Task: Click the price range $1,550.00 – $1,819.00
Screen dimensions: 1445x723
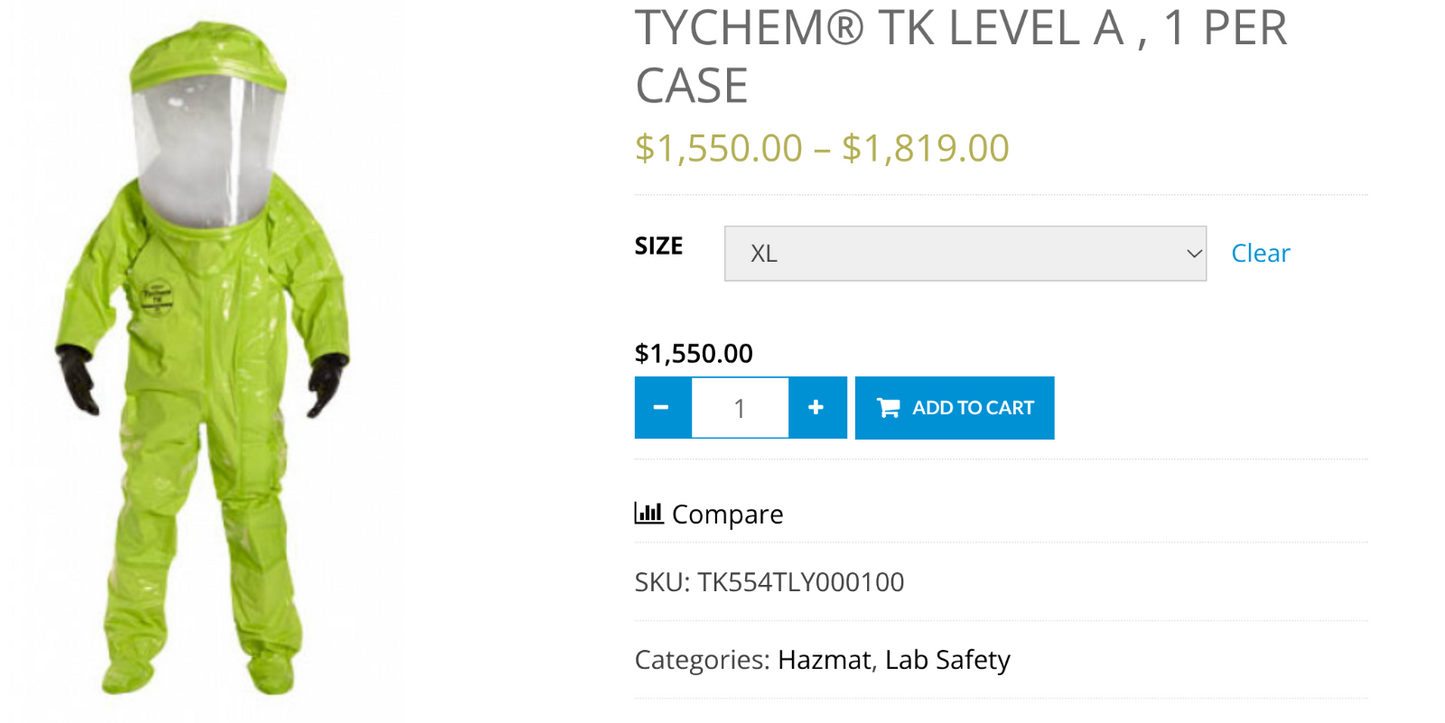Action: point(821,147)
